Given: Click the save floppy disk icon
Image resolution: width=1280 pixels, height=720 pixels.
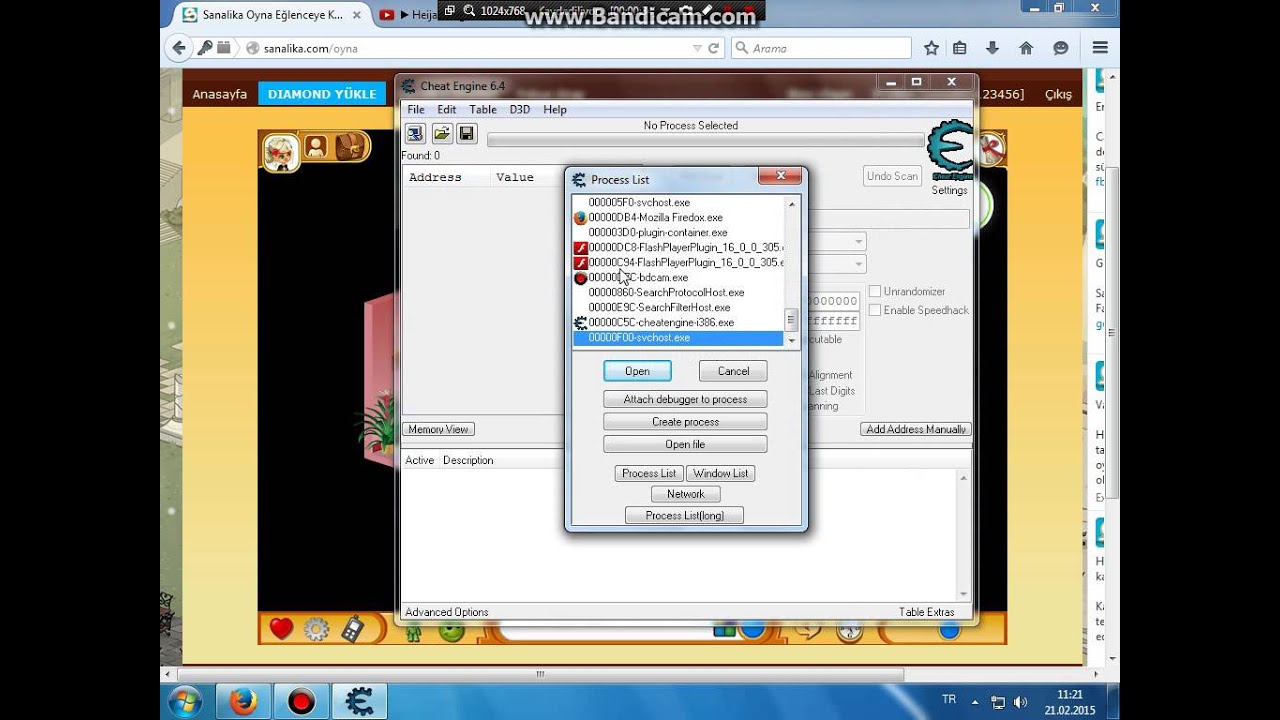Looking at the screenshot, I should [466, 134].
